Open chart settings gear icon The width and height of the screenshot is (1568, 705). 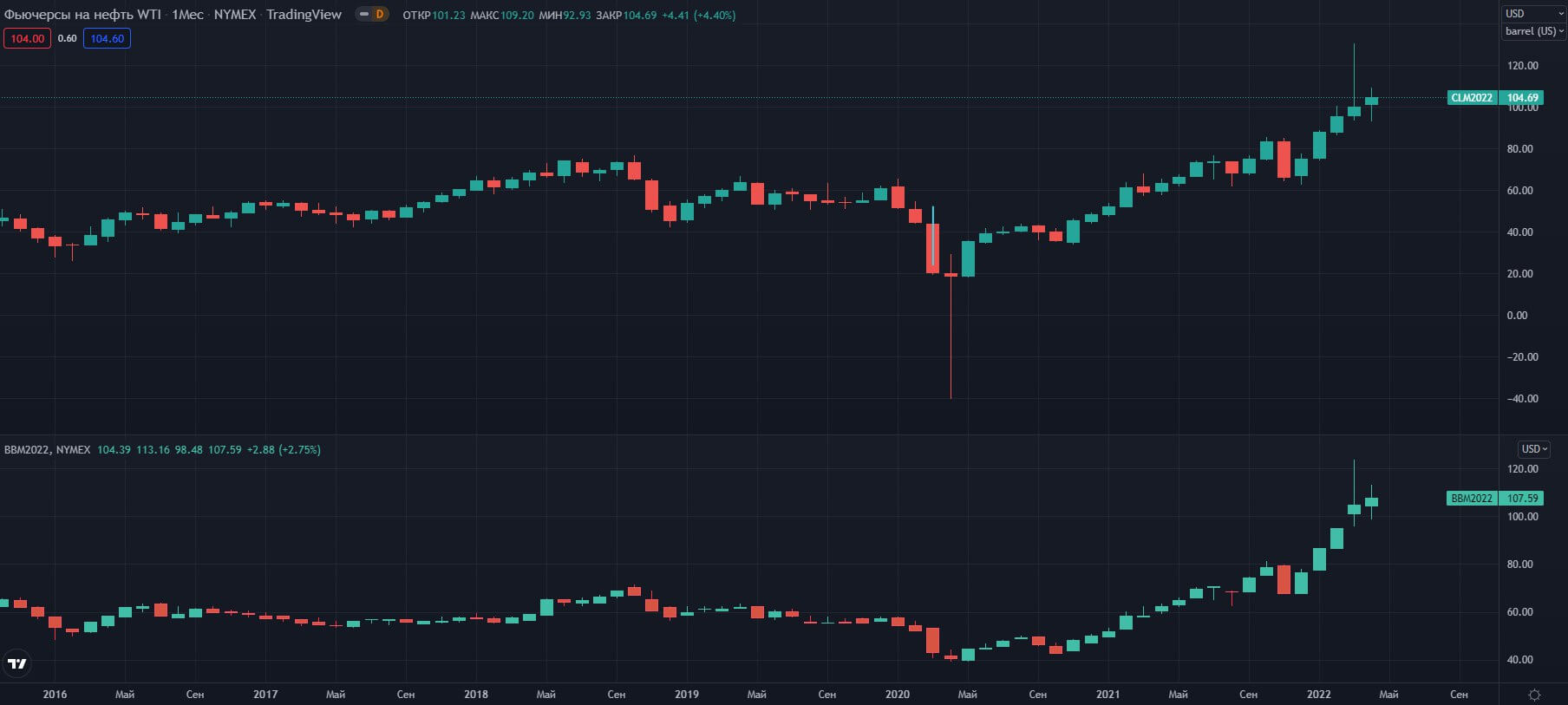[x=1534, y=695]
